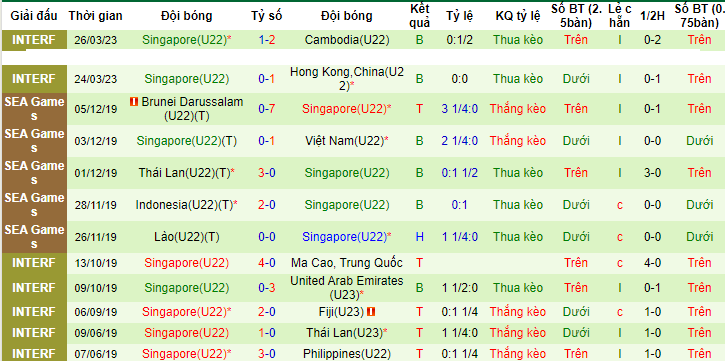Open Ma Cao, Trung Quốc team
This screenshot has width=725, height=361.
point(347,263)
